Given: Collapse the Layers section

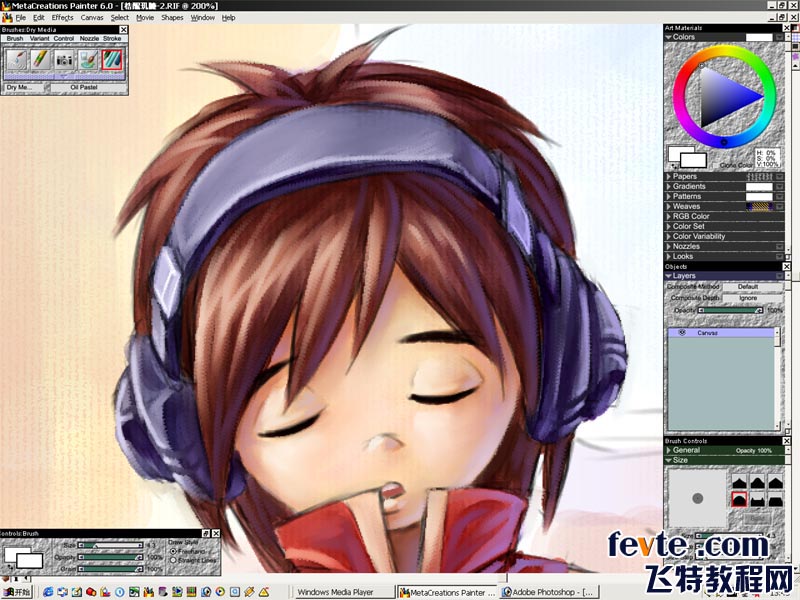Looking at the screenshot, I should 669,276.
